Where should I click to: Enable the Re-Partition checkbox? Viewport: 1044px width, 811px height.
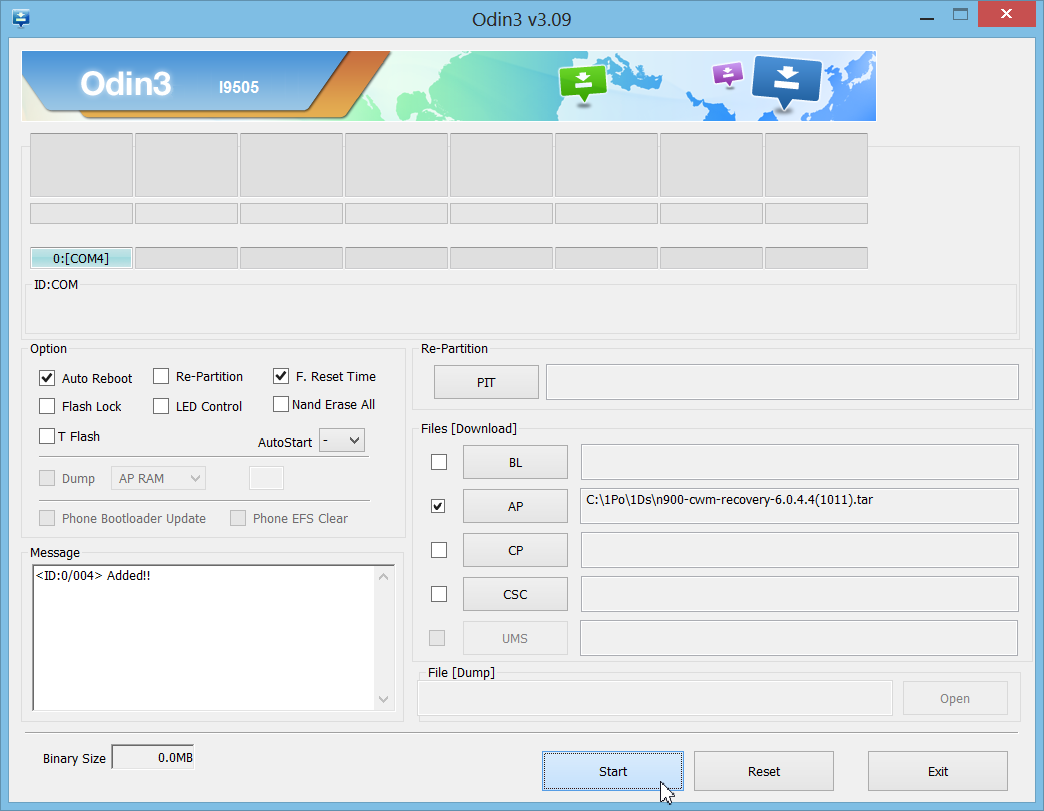[161, 376]
